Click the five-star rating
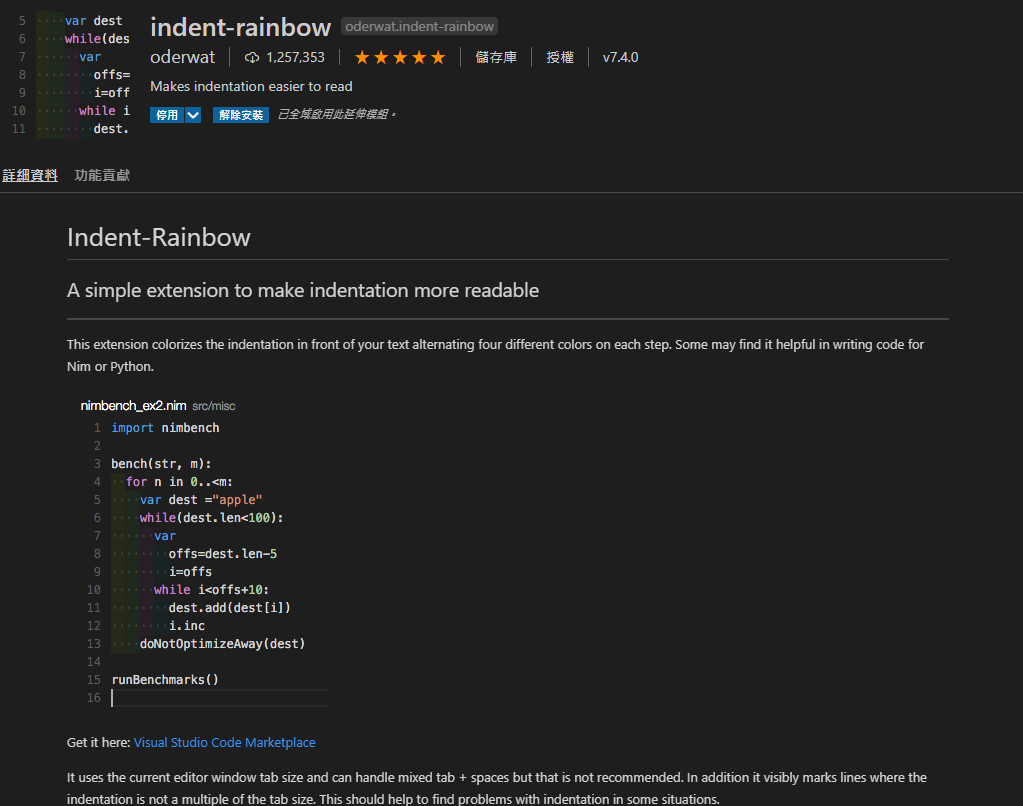This screenshot has height=806, width=1023. tap(400, 57)
